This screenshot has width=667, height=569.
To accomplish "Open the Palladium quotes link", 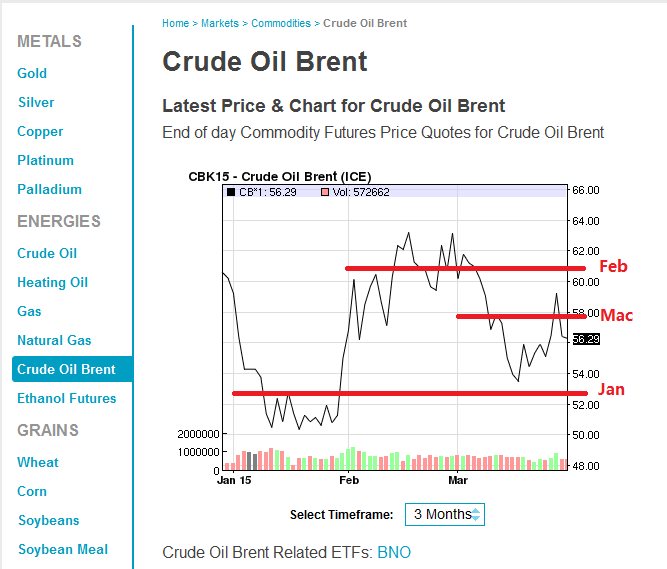I will 49,189.
